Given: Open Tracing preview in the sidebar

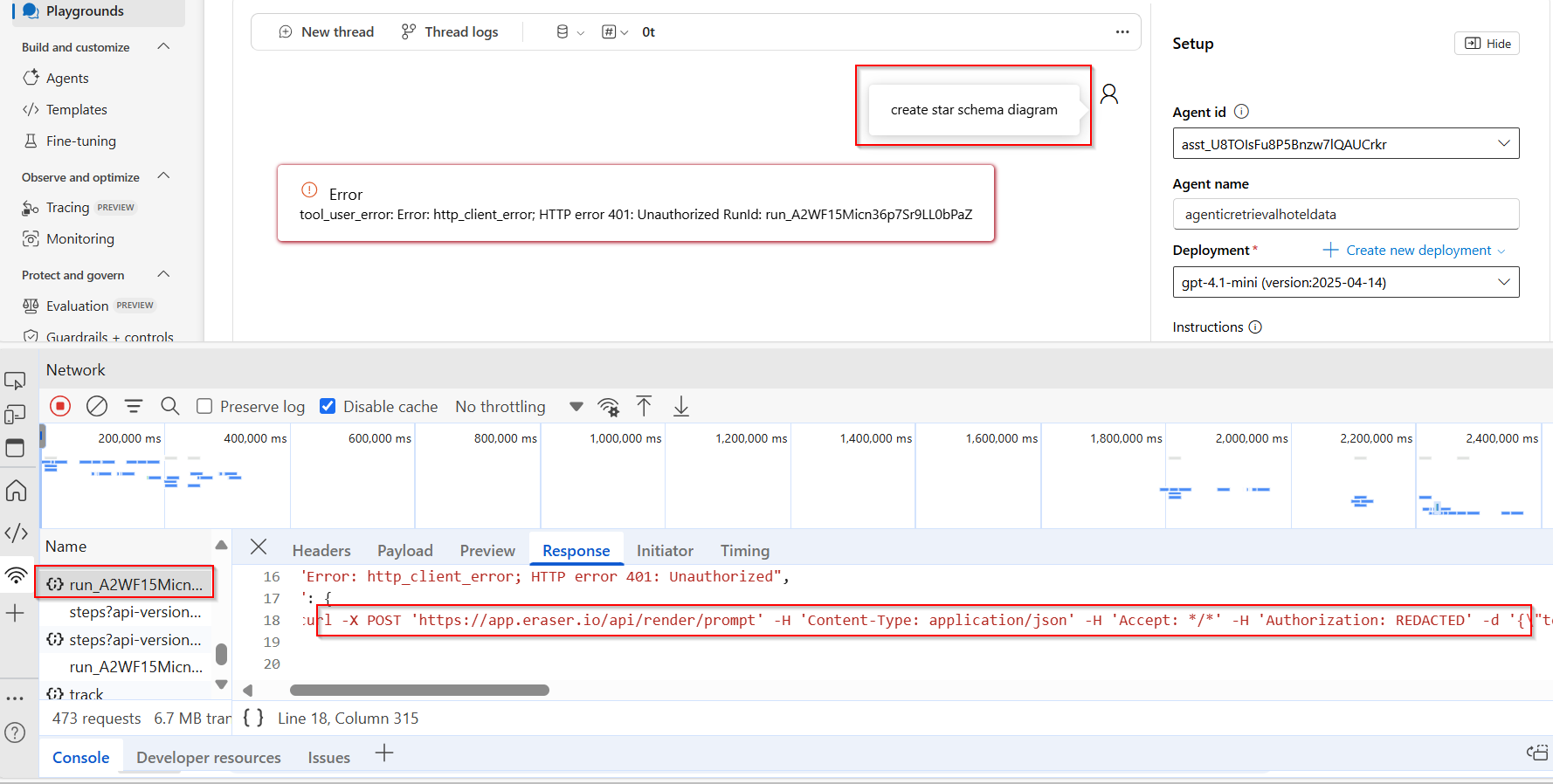Looking at the screenshot, I should tap(79, 207).
